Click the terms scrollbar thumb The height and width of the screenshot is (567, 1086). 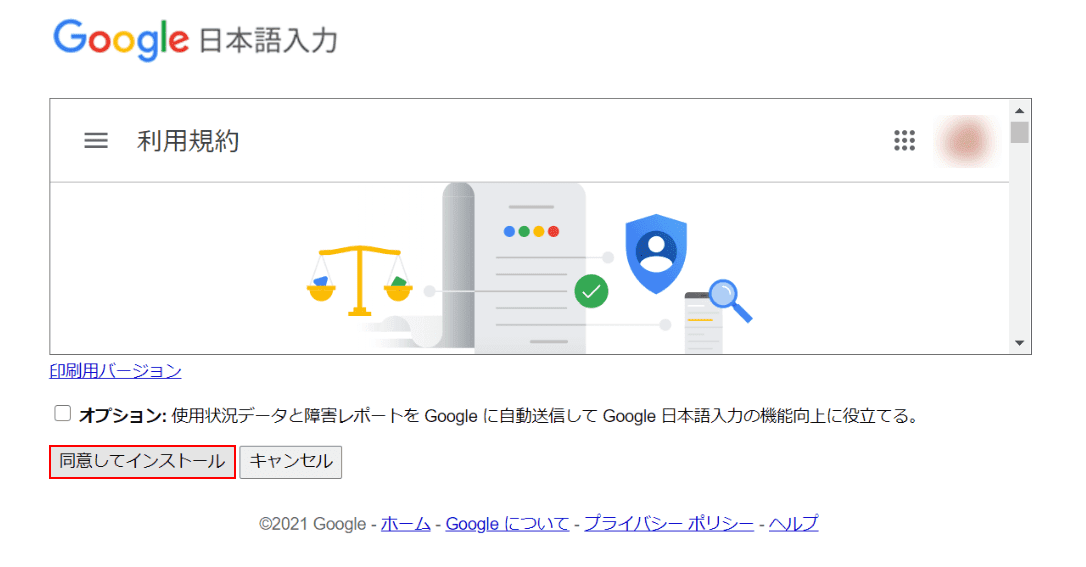click(1020, 132)
